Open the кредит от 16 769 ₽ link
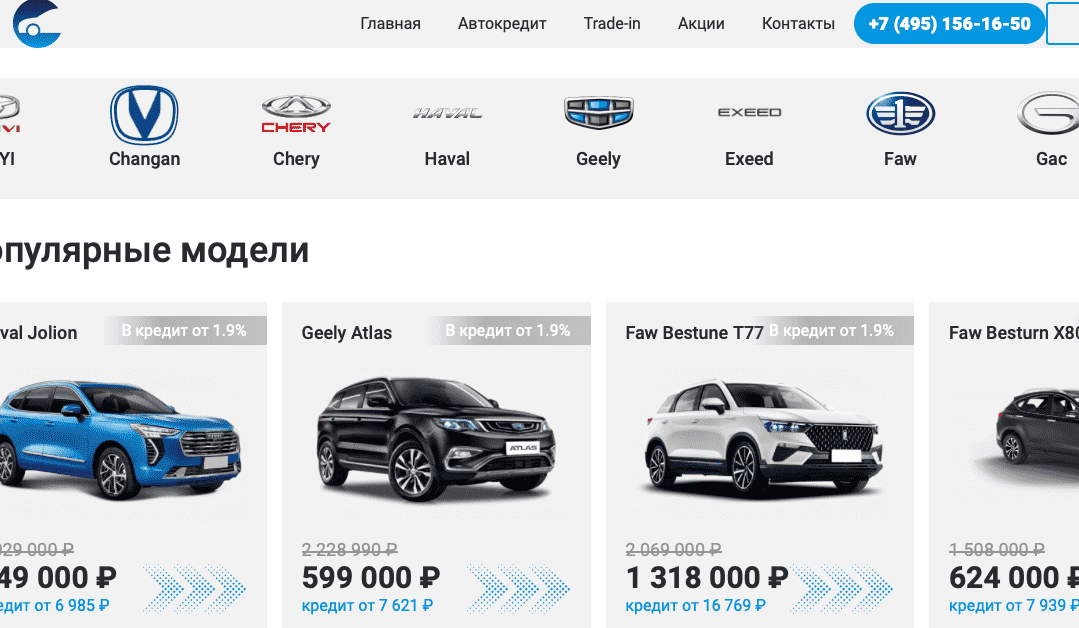This screenshot has height=628, width=1079. [695, 605]
